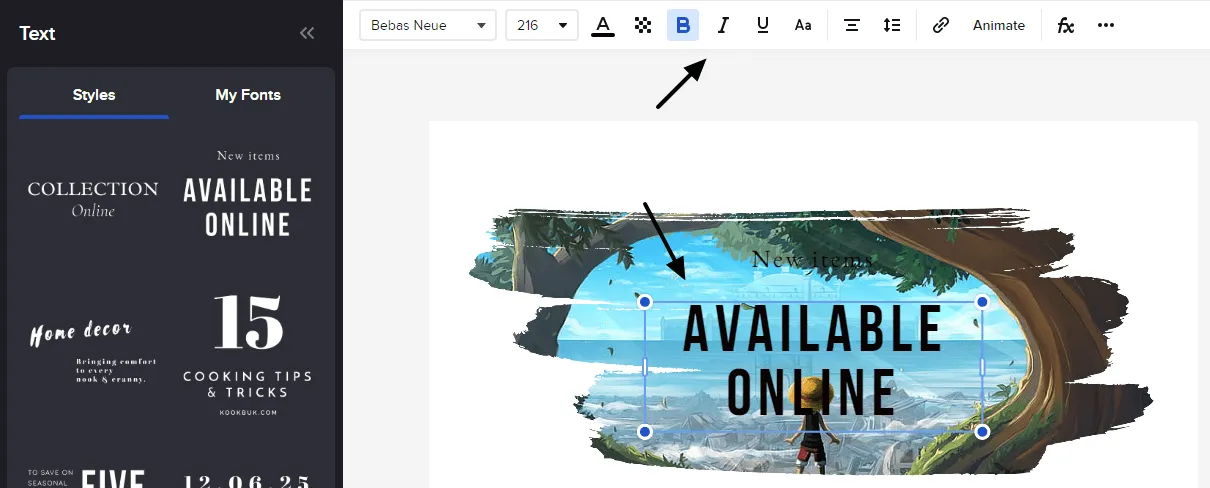1210x488 pixels.
Task: Click the right-side width handle of text box
Action: pos(982,367)
